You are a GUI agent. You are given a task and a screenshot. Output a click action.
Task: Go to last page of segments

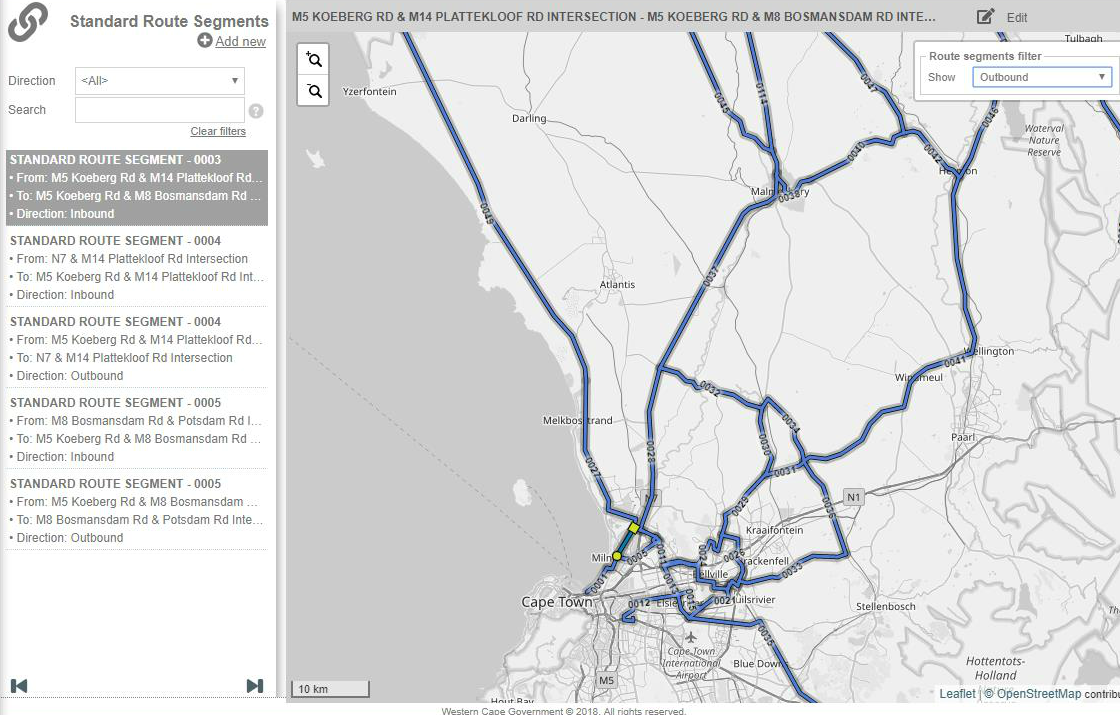click(255, 686)
